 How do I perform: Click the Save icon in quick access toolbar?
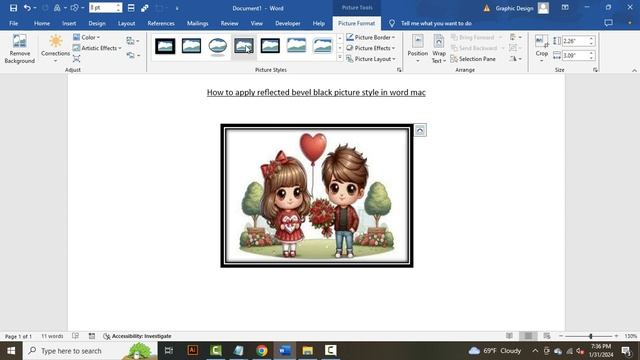[x=13, y=8]
